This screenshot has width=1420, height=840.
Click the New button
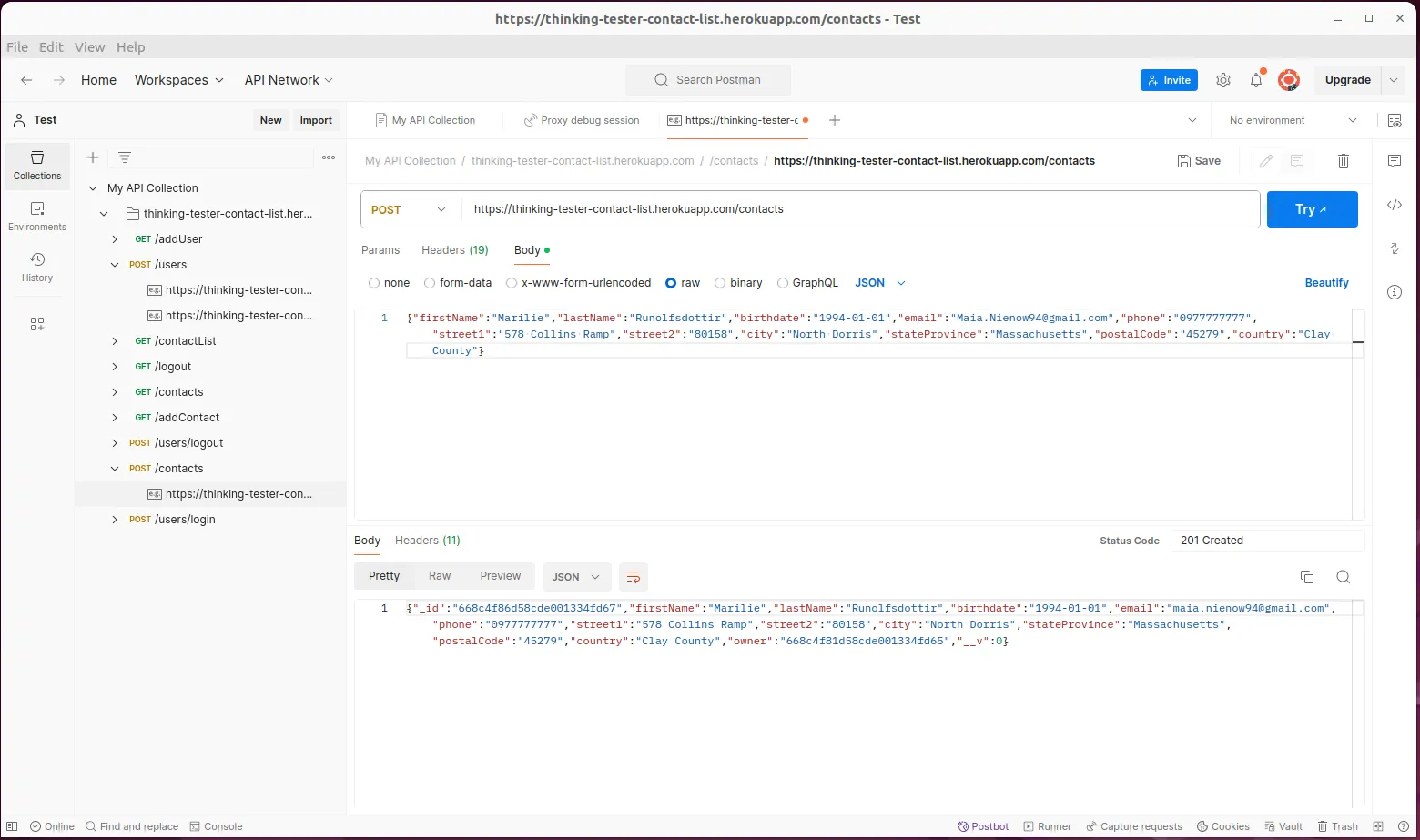point(271,120)
